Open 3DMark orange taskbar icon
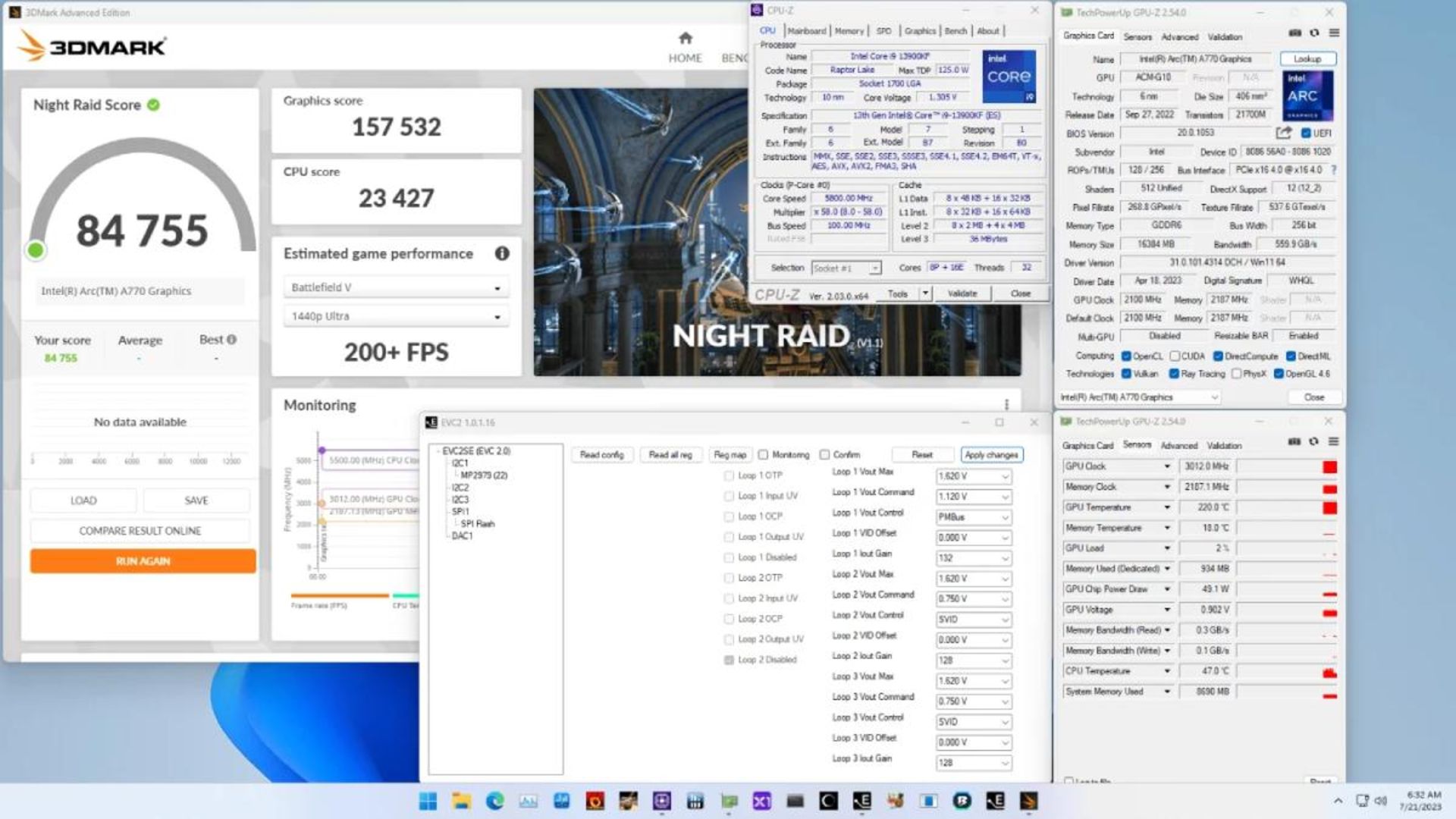The height and width of the screenshot is (819, 1456). coord(1028,801)
